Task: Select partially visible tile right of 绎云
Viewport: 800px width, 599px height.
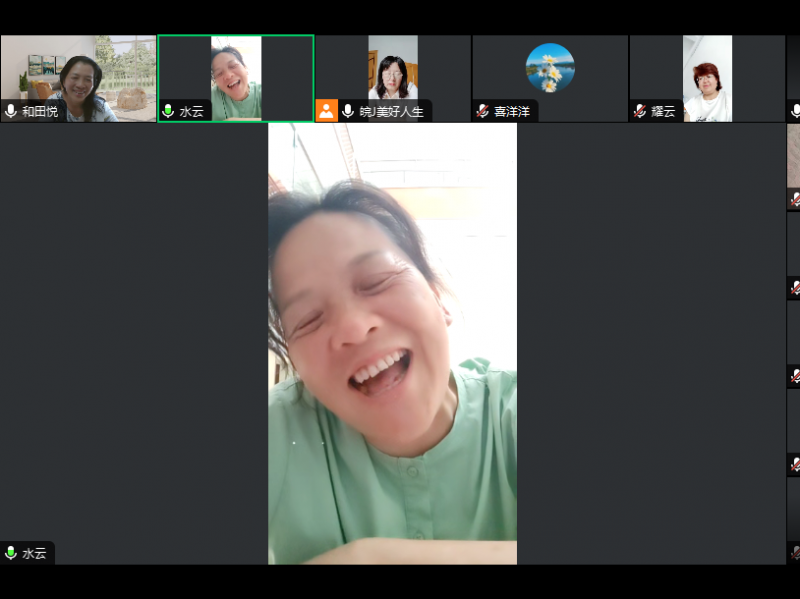Action: (x=793, y=78)
